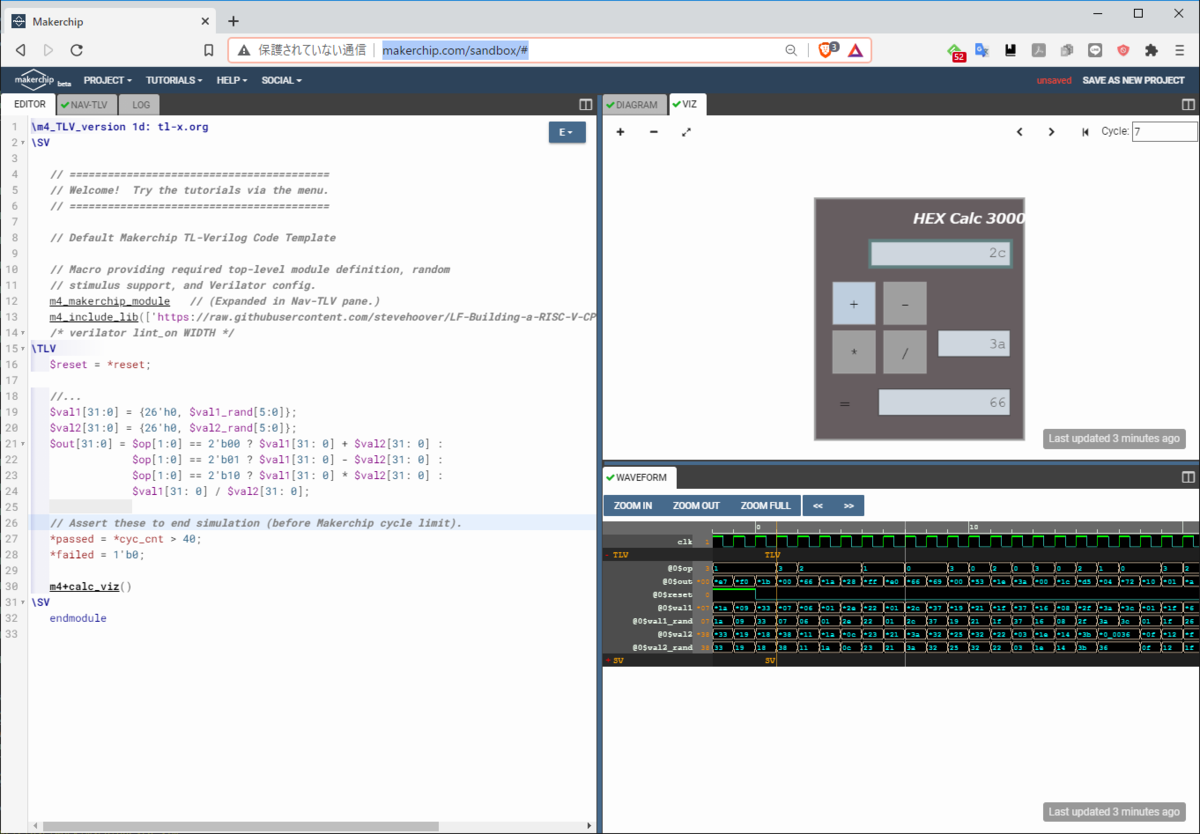Click the Makerchip logo icon
1200x834 pixels.
(33, 80)
